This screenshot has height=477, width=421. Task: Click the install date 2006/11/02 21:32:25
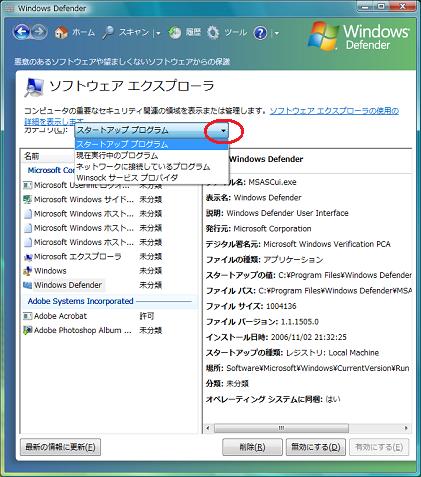309,337
